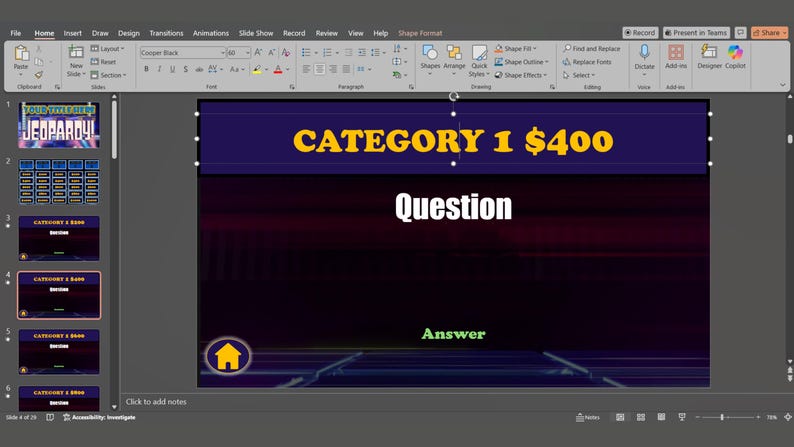
Task: Open Quick Styles gallery
Action: 479,53
